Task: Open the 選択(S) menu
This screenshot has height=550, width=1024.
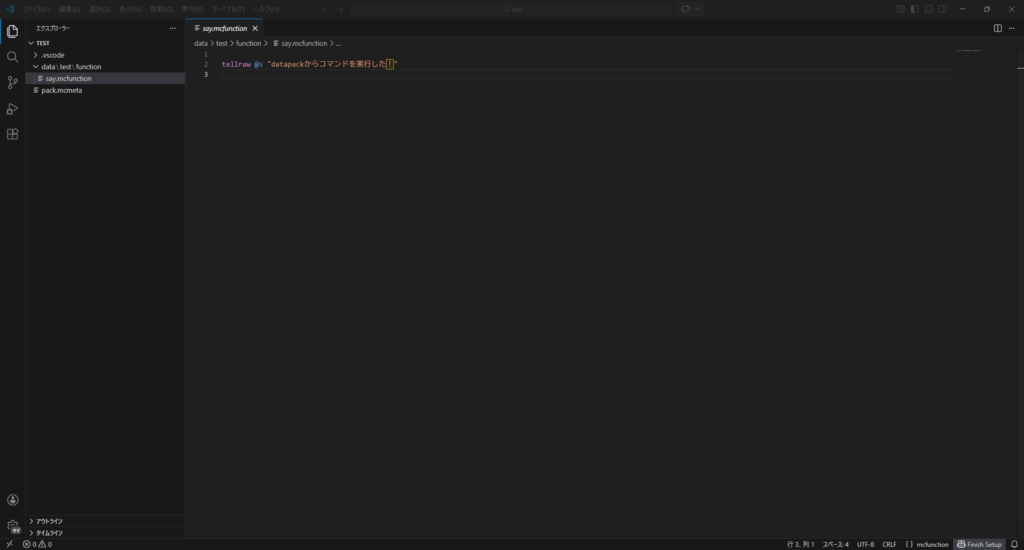Action: click(x=99, y=9)
